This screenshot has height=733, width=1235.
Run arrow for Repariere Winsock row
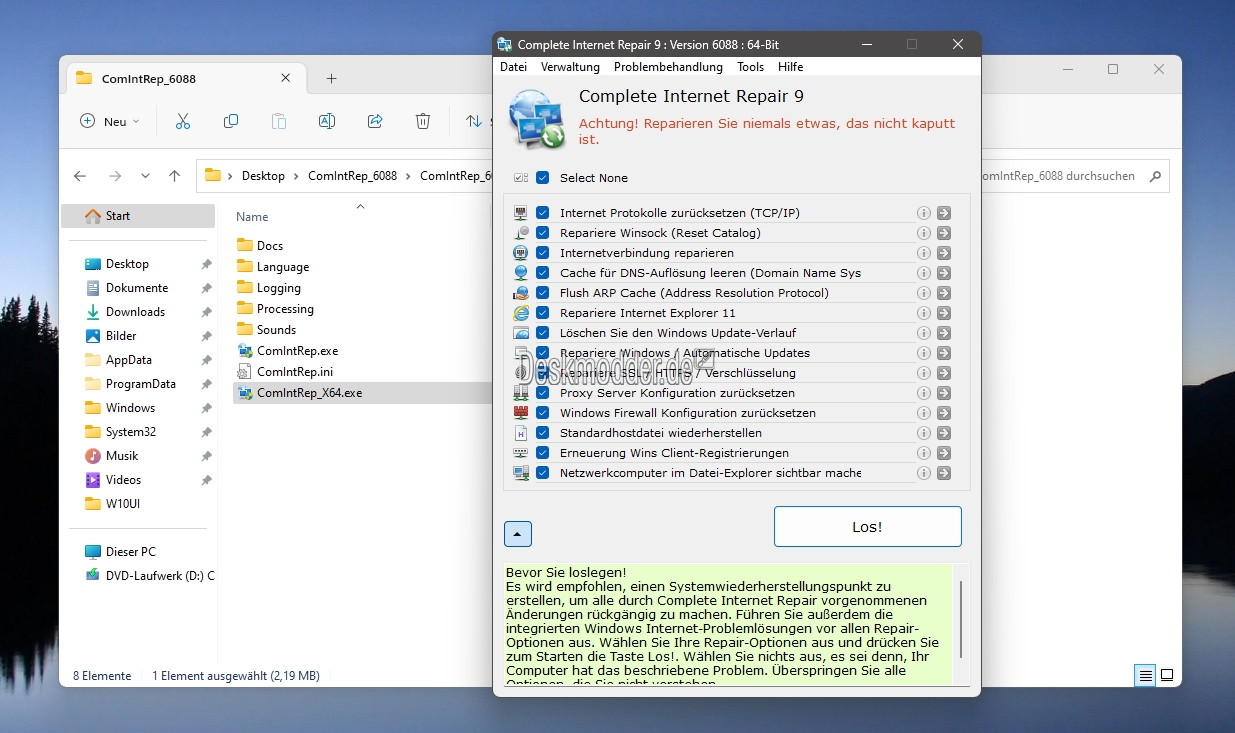pyautogui.click(x=944, y=233)
